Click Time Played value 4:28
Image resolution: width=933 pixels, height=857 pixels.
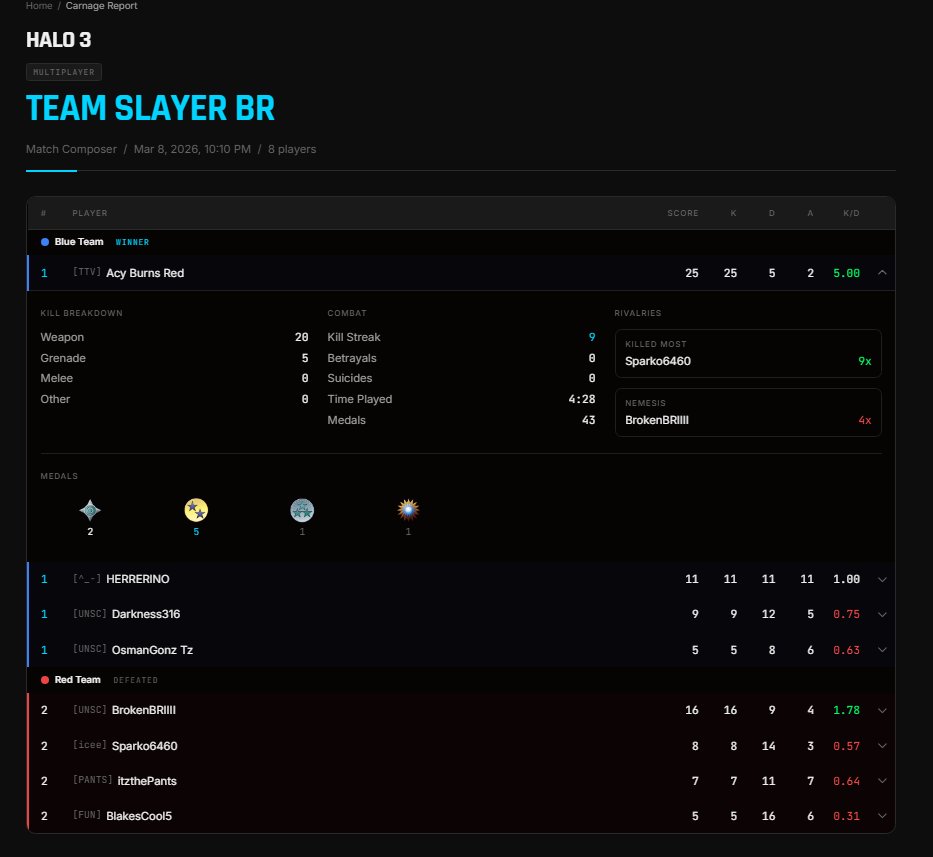(581, 399)
